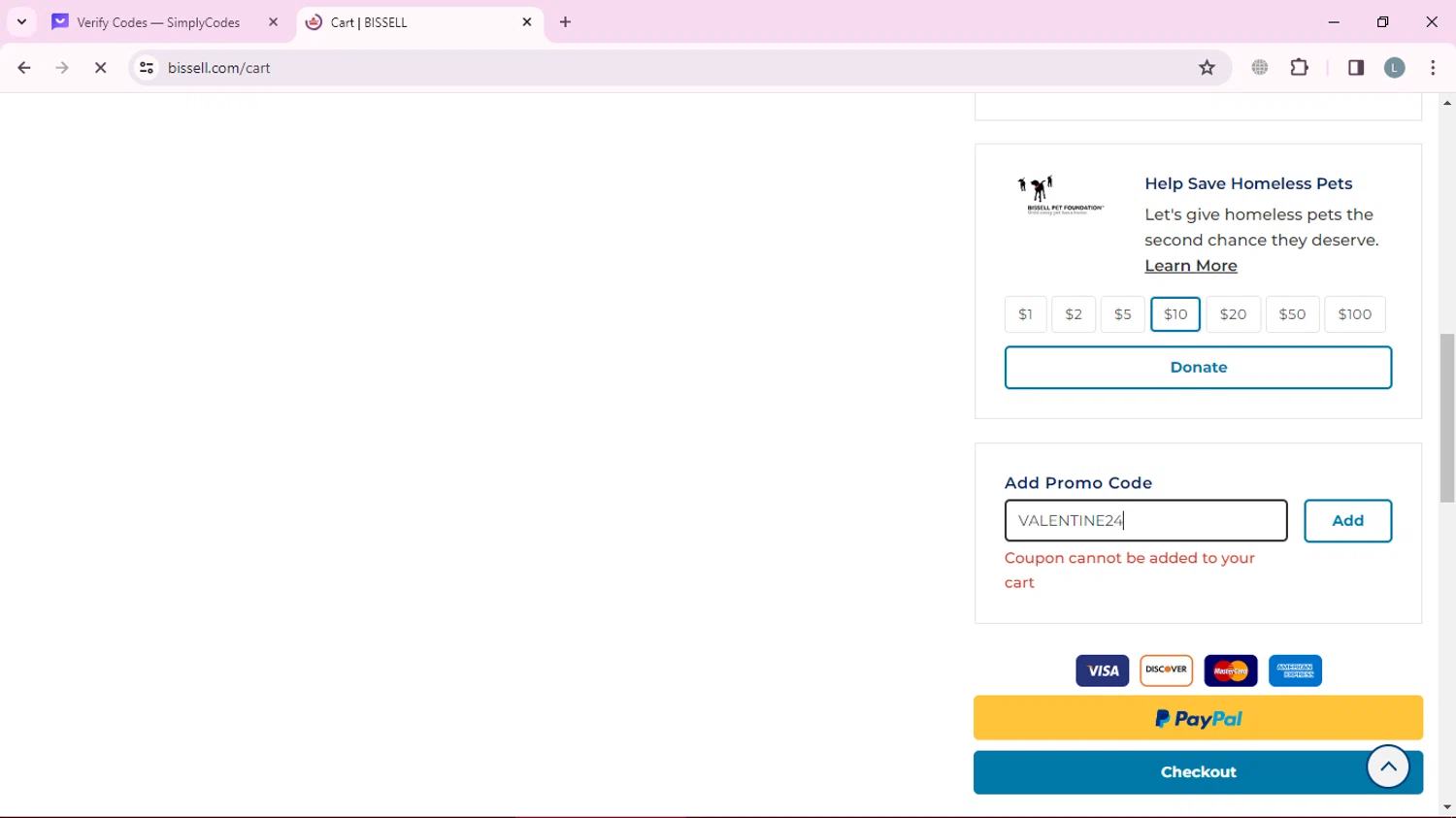This screenshot has width=1456, height=818.
Task: View site information icon in address bar
Action: tap(147, 68)
